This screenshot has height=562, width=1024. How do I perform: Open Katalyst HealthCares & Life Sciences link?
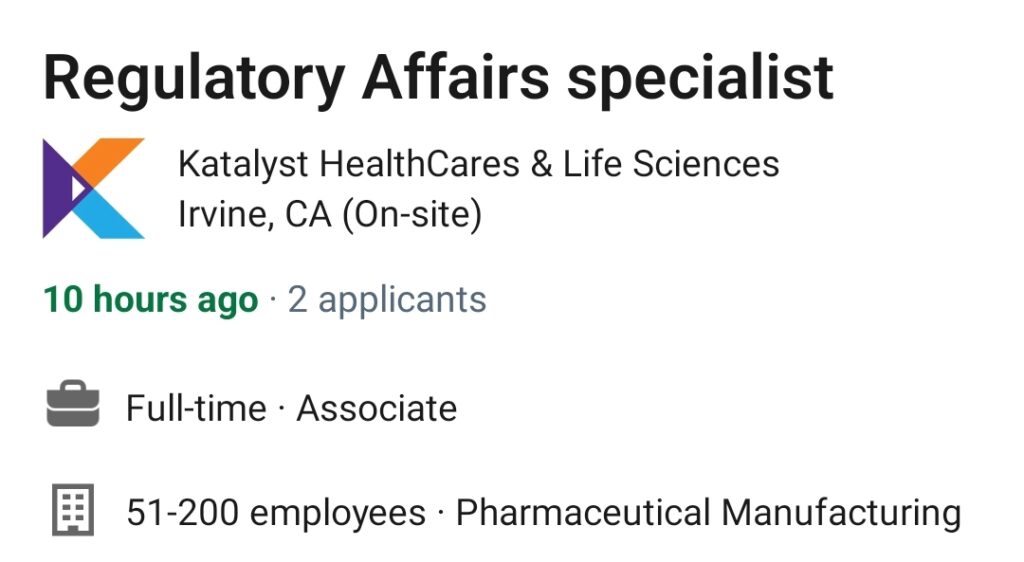pos(479,164)
